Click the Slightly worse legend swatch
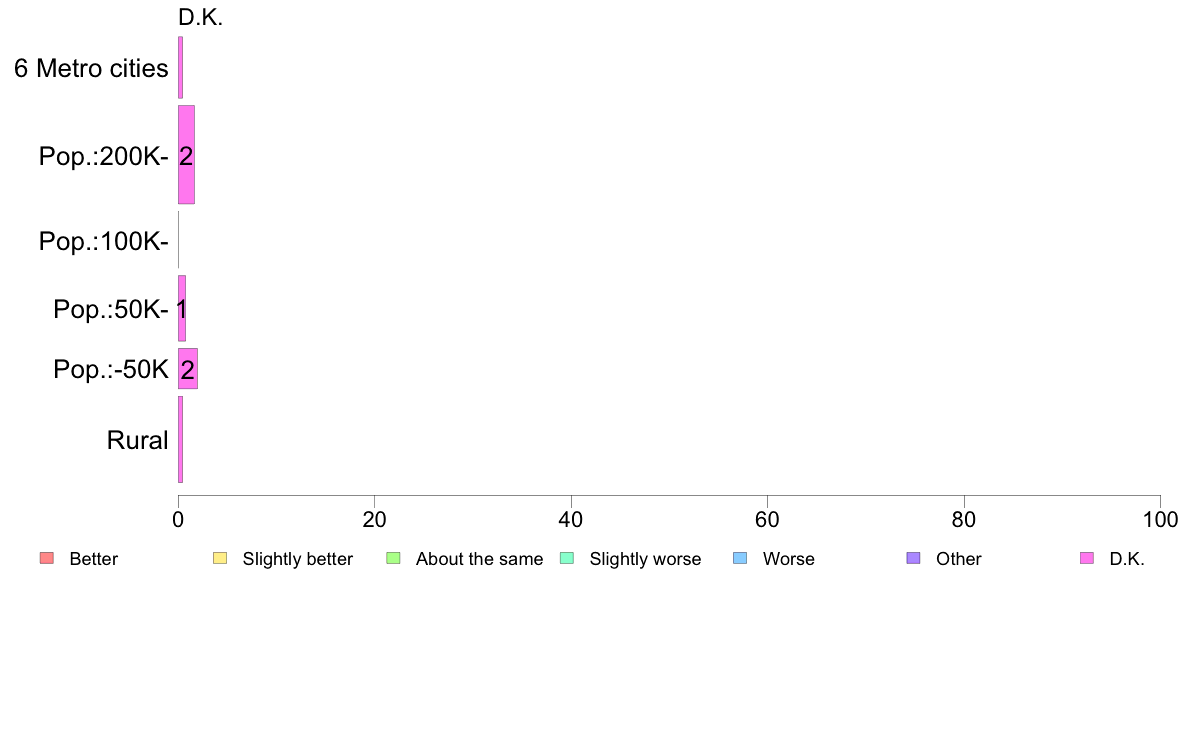Image resolution: width=1188 pixels, height=736 pixels. pyautogui.click(x=567, y=559)
